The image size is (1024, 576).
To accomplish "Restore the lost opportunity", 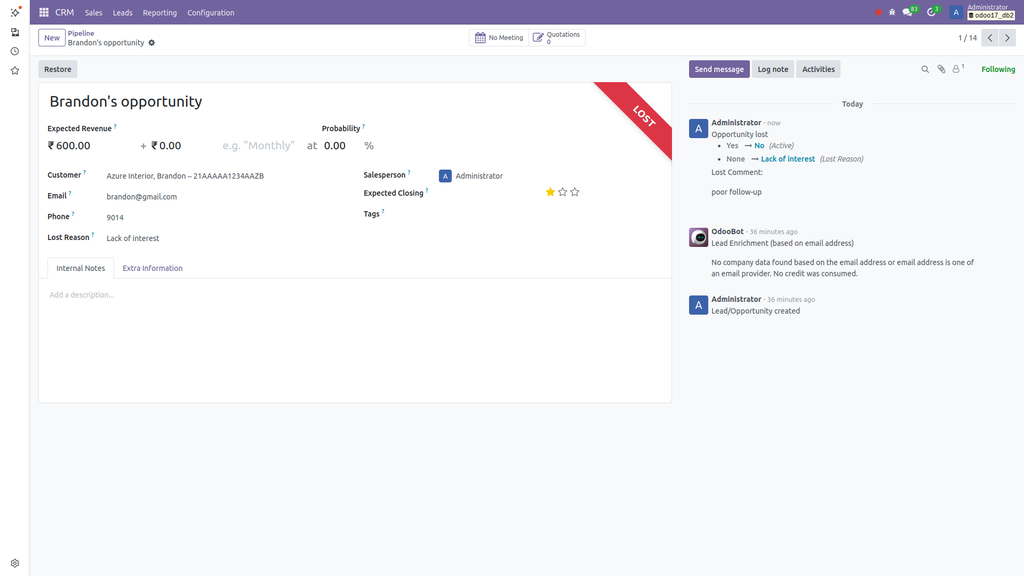I will point(57,68).
